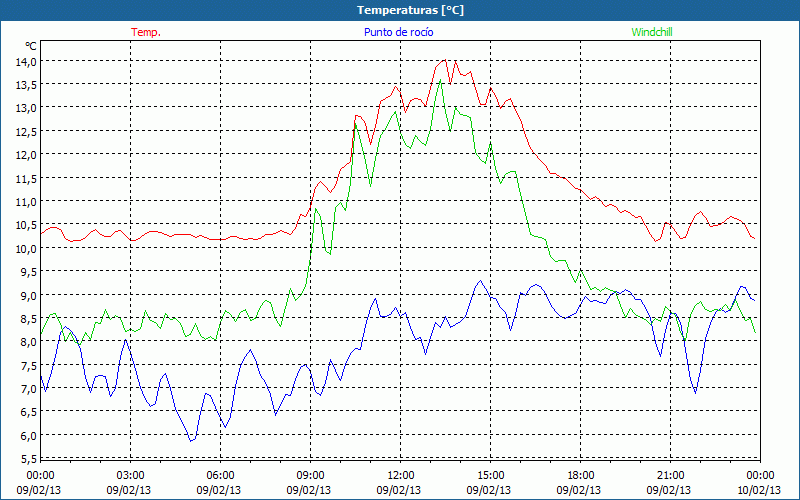Viewport: 800px width, 500px height.
Task: Click the 7,0 y-axis value
Action: (x=28, y=389)
